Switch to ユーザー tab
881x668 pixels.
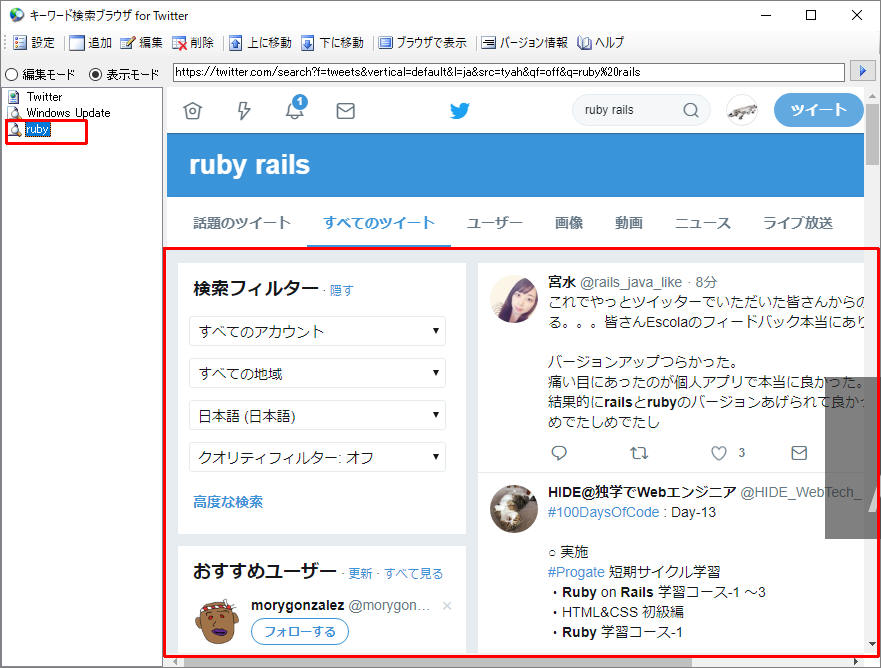(494, 223)
